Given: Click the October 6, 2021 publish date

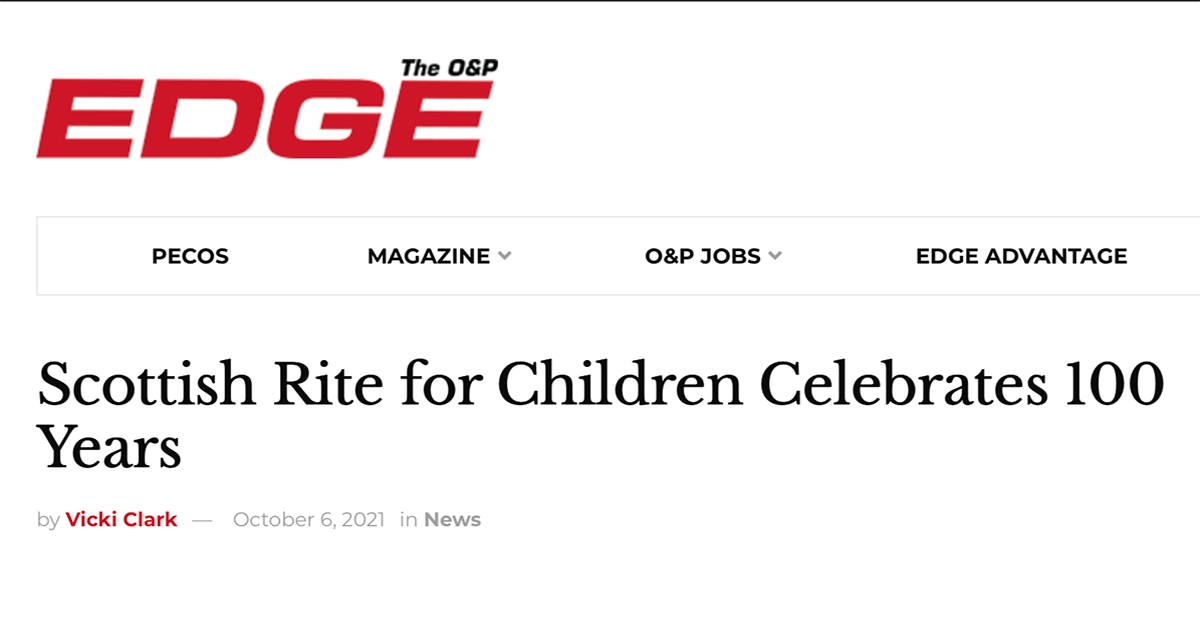Looking at the screenshot, I should (308, 520).
